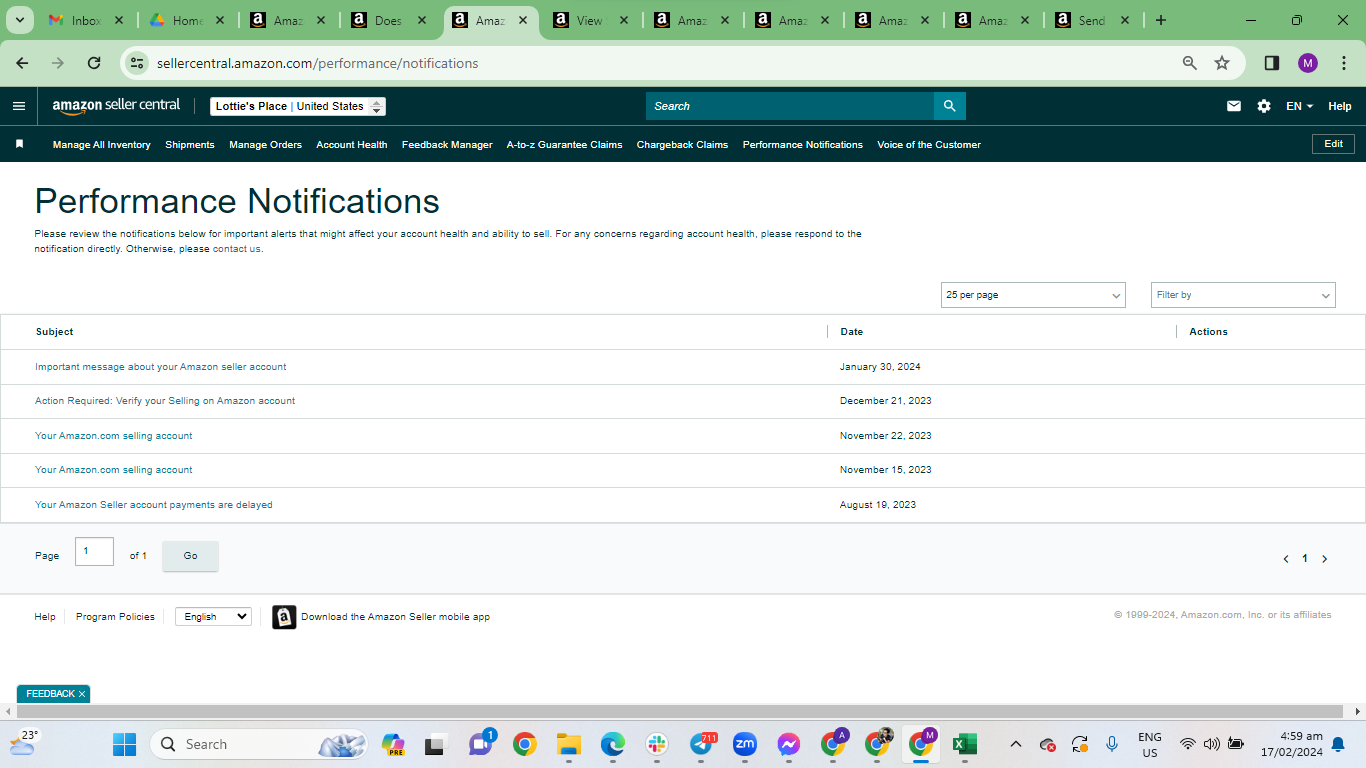Click the Seller Central search field

pyautogui.click(x=790, y=106)
